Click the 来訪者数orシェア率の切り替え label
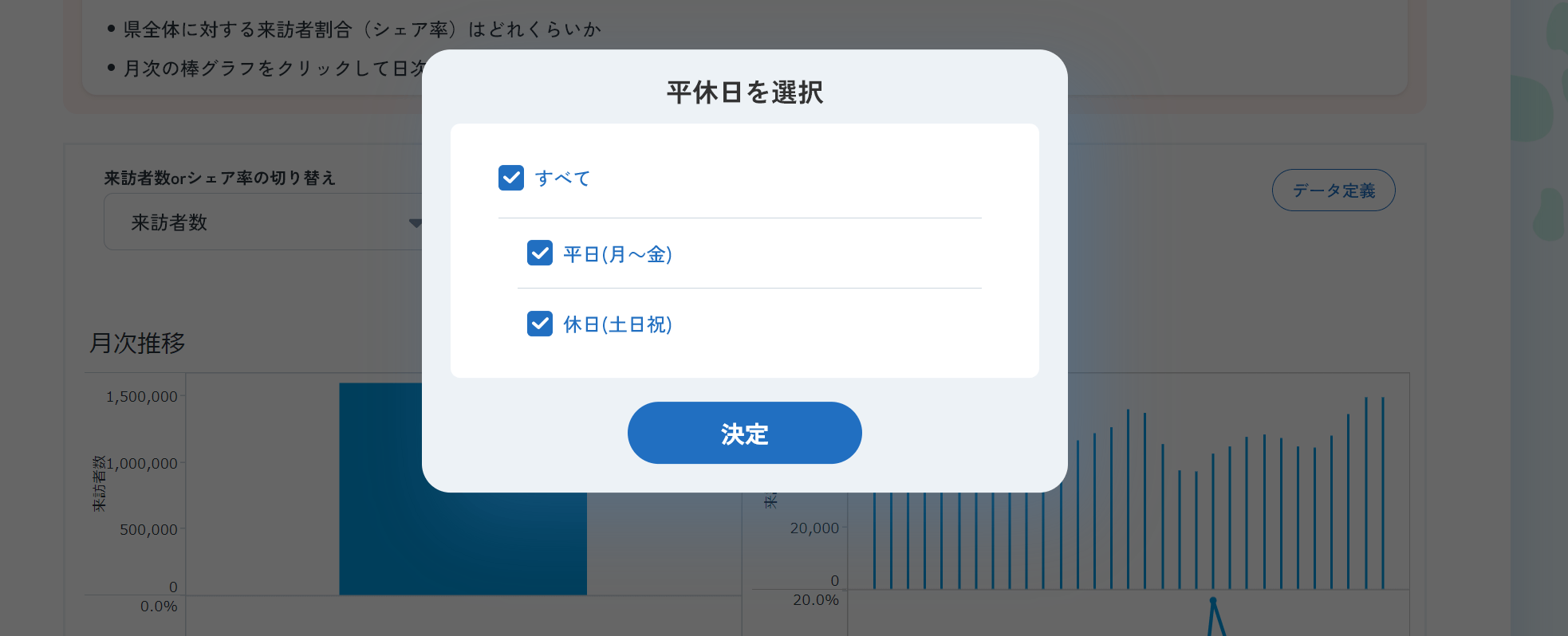 pyautogui.click(x=219, y=178)
